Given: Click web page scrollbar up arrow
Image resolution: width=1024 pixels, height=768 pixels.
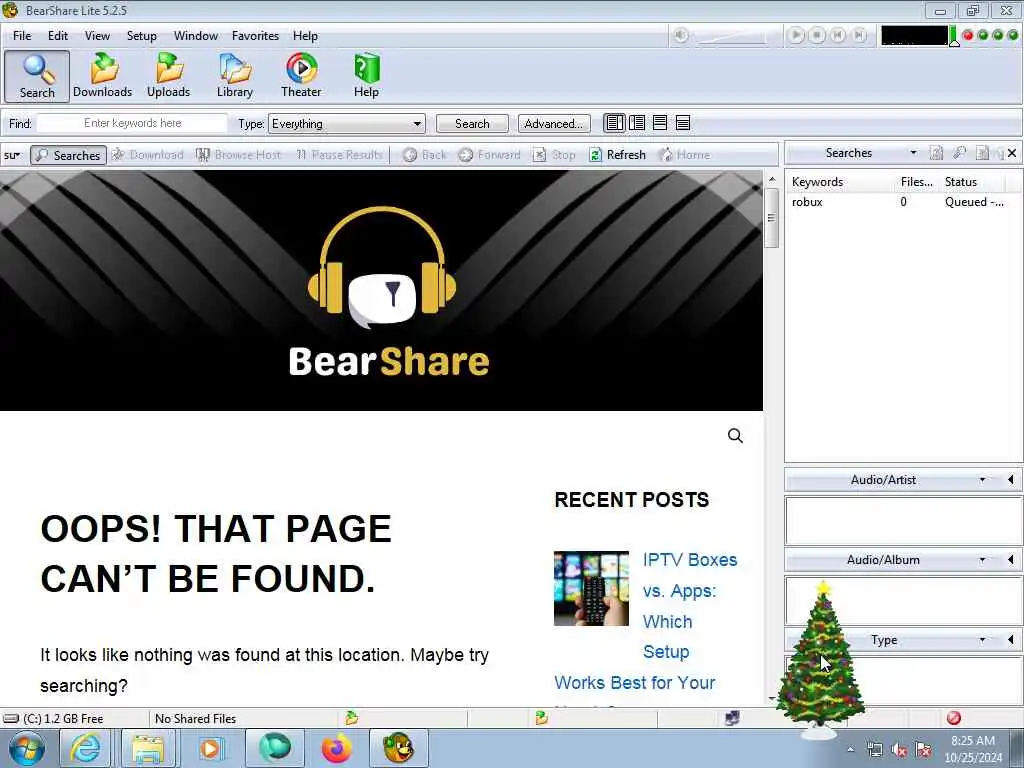Looking at the screenshot, I should tap(772, 179).
